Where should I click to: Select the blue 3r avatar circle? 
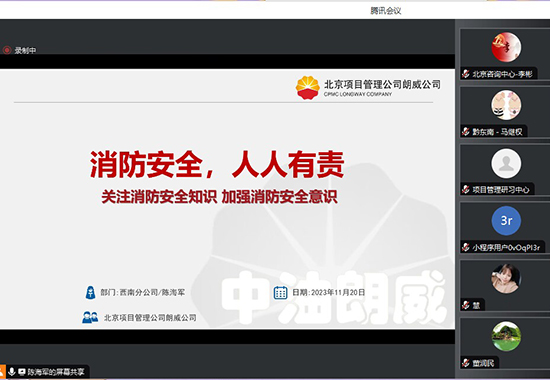pos(506,221)
